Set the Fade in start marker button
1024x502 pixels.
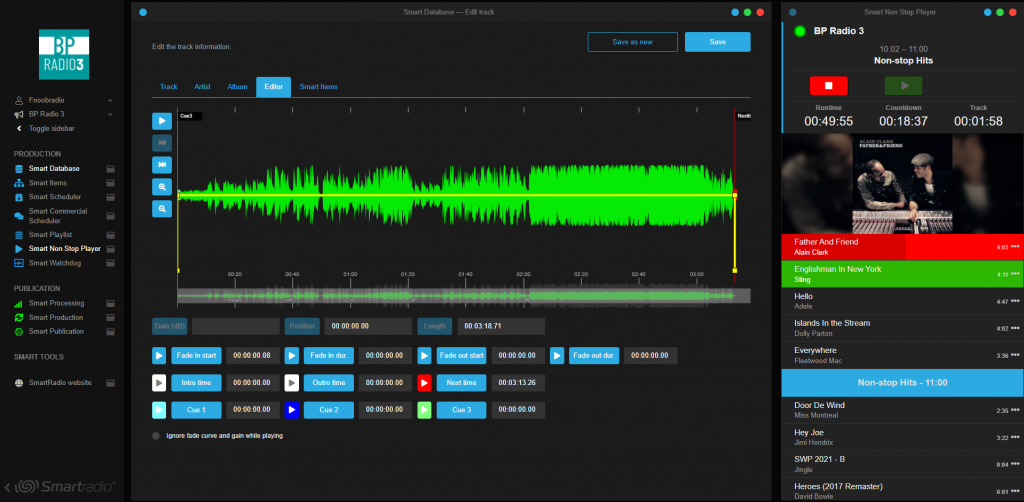[x=196, y=356]
